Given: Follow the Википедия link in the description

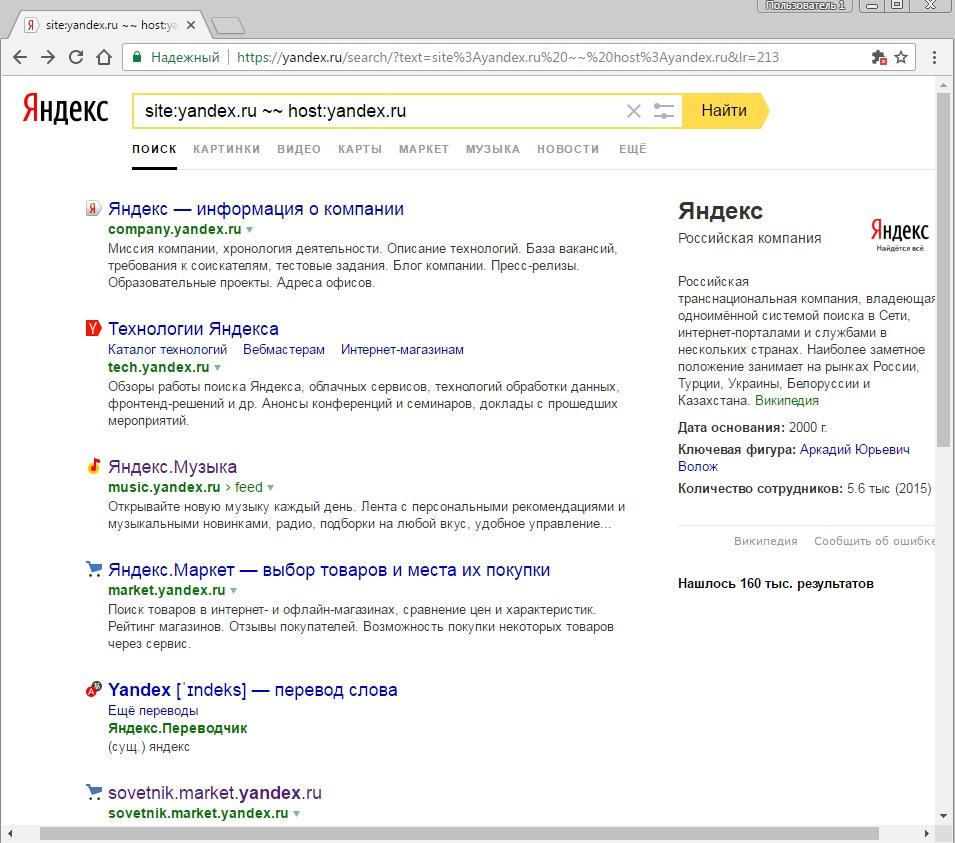Looking at the screenshot, I should 786,401.
